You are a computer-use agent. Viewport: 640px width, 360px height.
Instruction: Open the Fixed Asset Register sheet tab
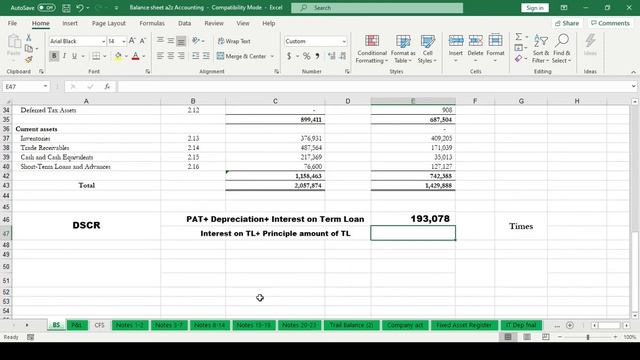(464, 325)
